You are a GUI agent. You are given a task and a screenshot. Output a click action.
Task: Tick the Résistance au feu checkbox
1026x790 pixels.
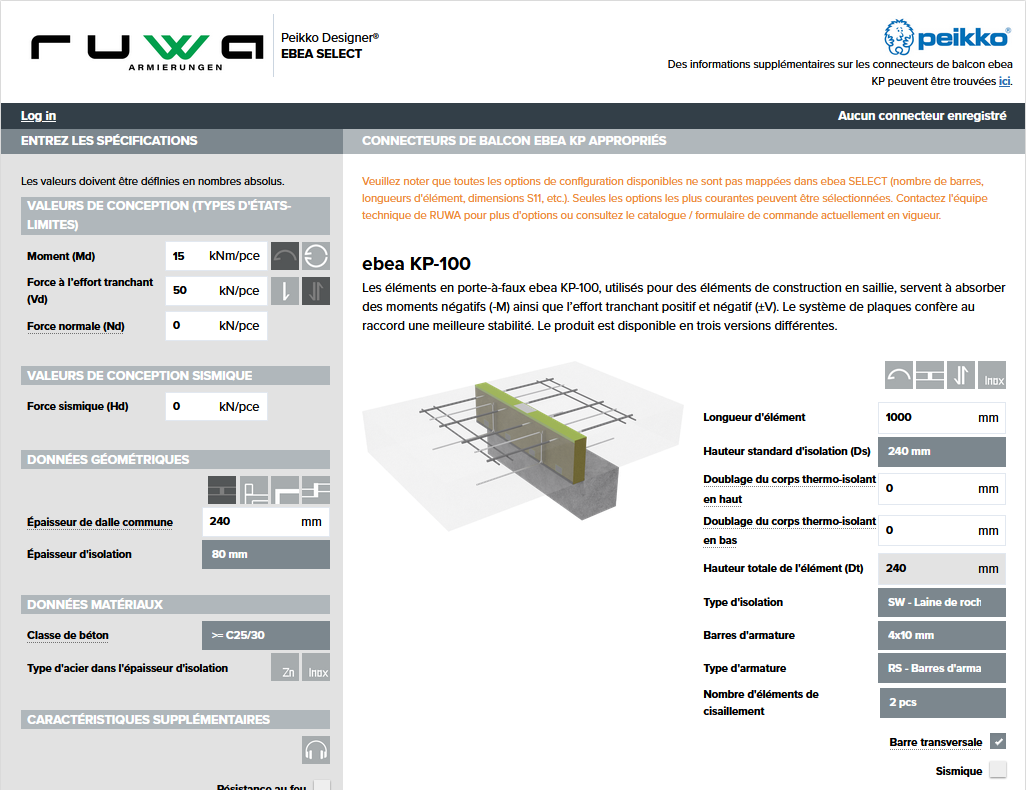(322, 785)
